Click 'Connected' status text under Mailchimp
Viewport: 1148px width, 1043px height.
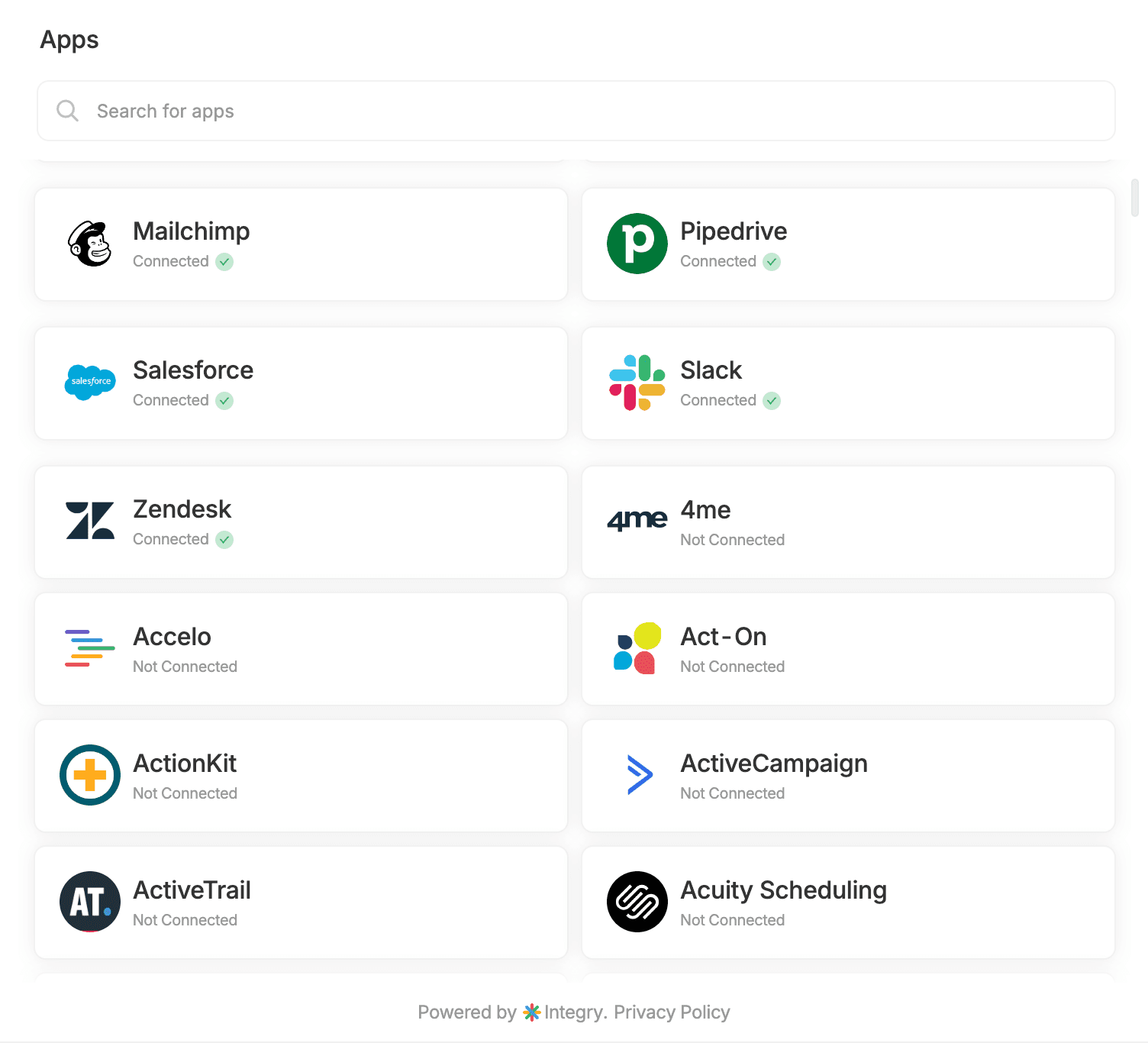pos(171,261)
